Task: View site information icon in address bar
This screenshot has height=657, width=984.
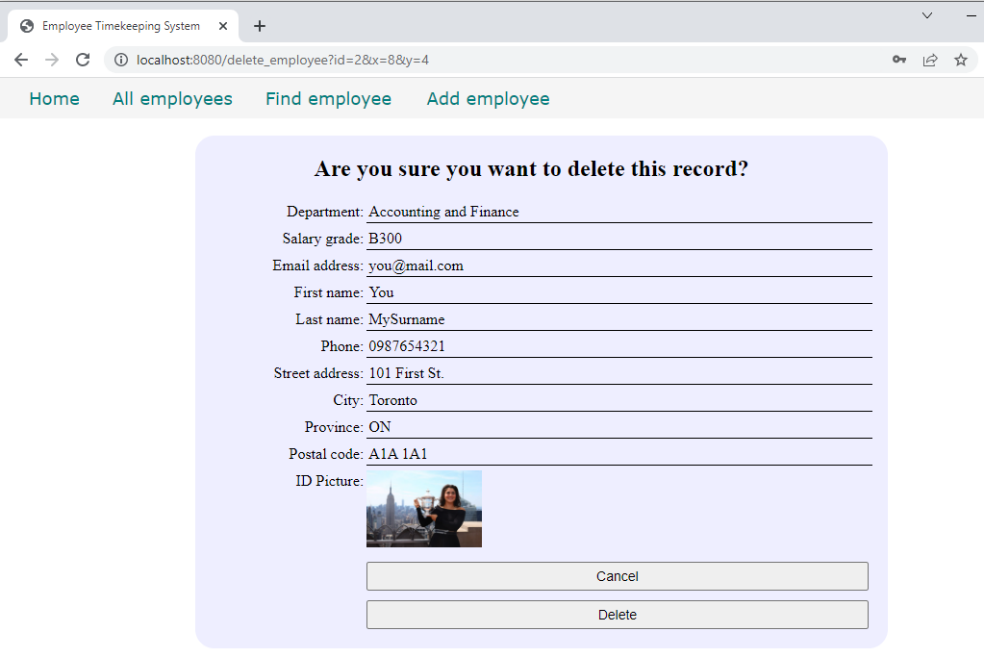Action: pos(121,60)
